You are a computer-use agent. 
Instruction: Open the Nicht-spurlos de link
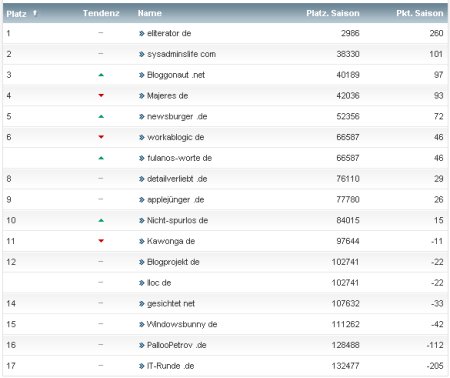(177, 220)
